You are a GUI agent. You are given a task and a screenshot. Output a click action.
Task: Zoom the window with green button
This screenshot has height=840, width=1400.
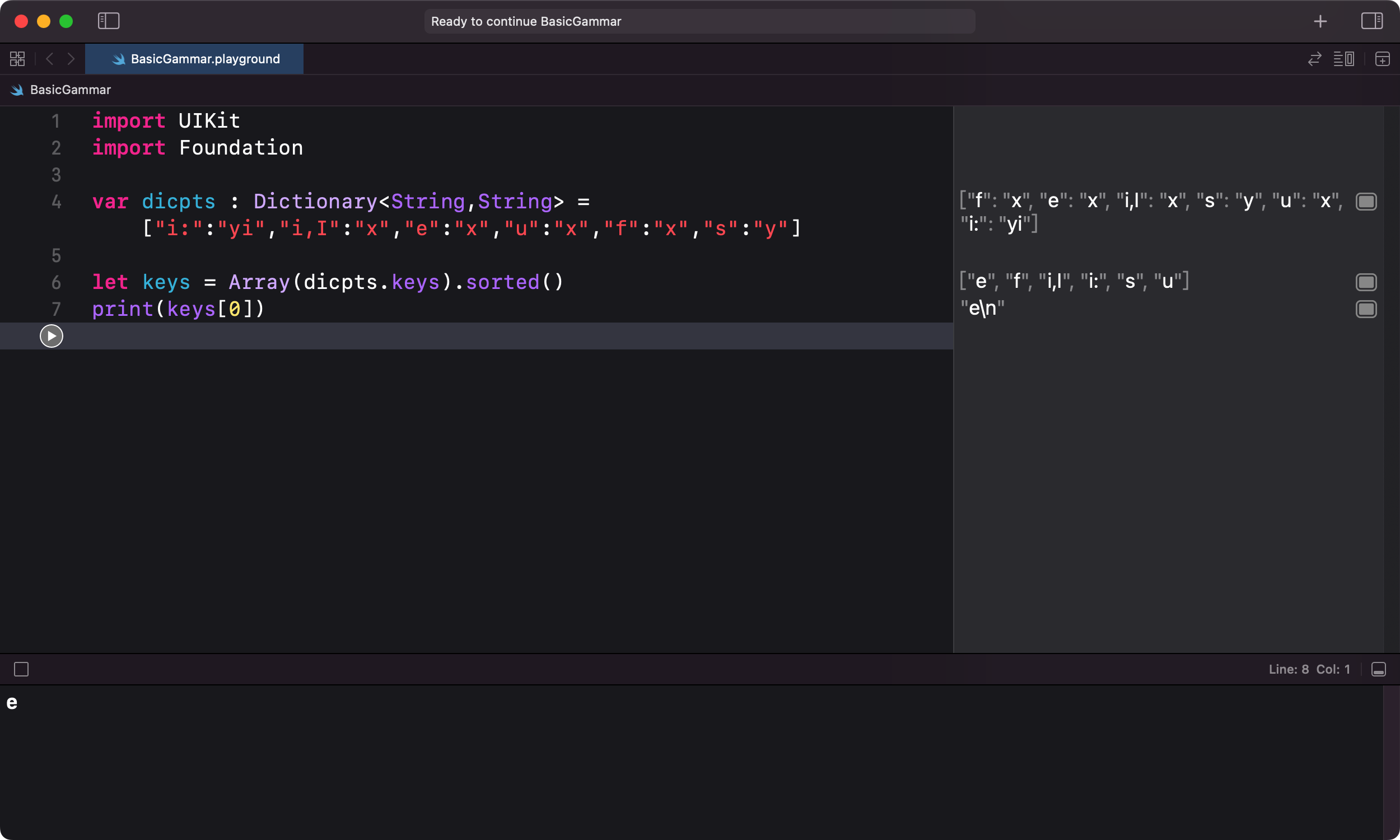coord(66,21)
